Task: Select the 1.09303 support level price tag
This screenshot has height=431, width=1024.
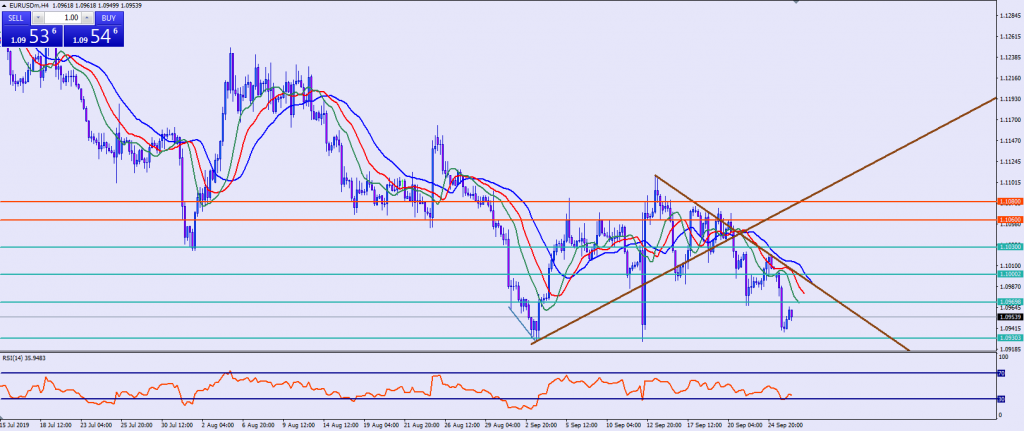Action: pos(1009,338)
